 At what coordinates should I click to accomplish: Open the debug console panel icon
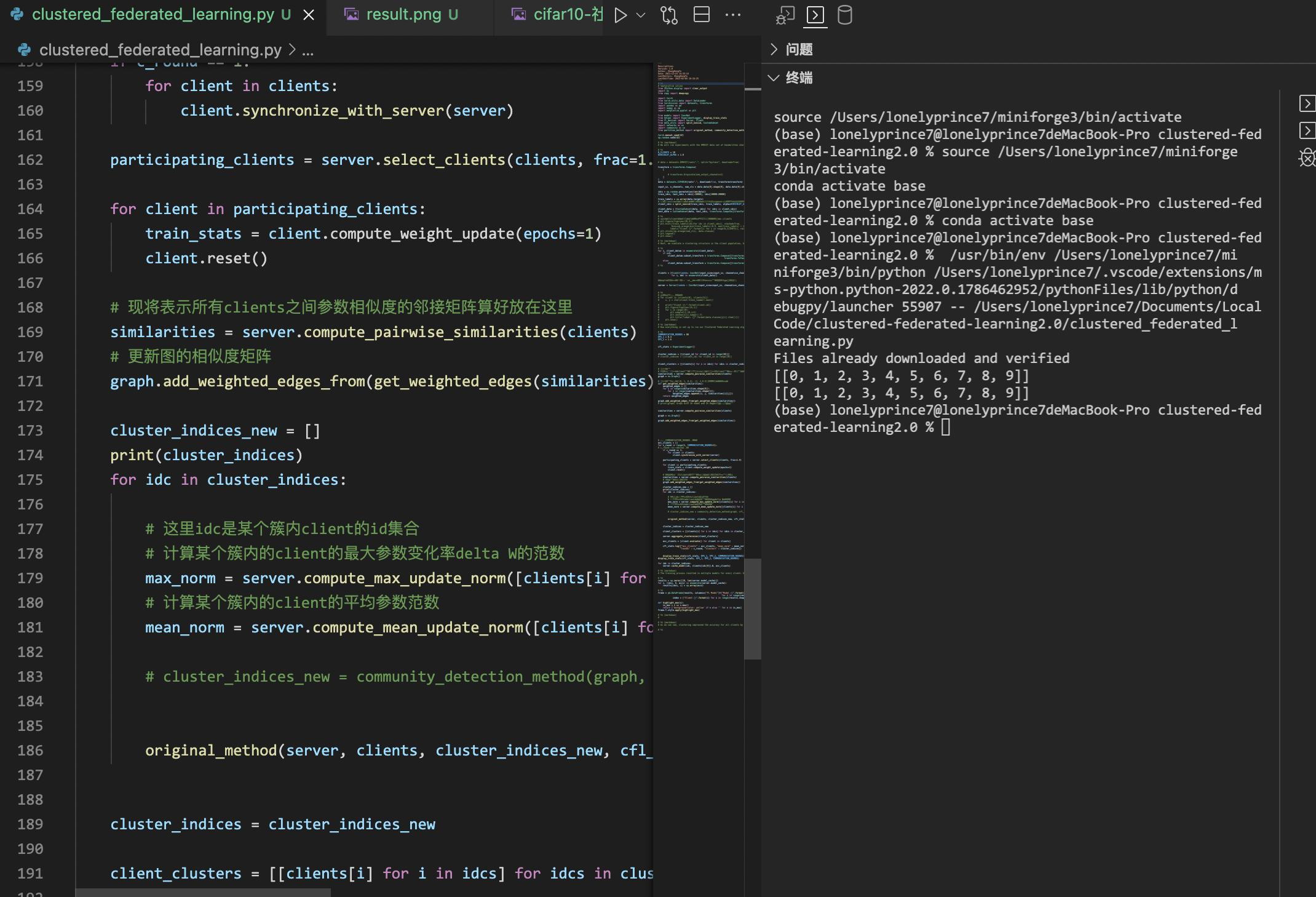point(785,15)
